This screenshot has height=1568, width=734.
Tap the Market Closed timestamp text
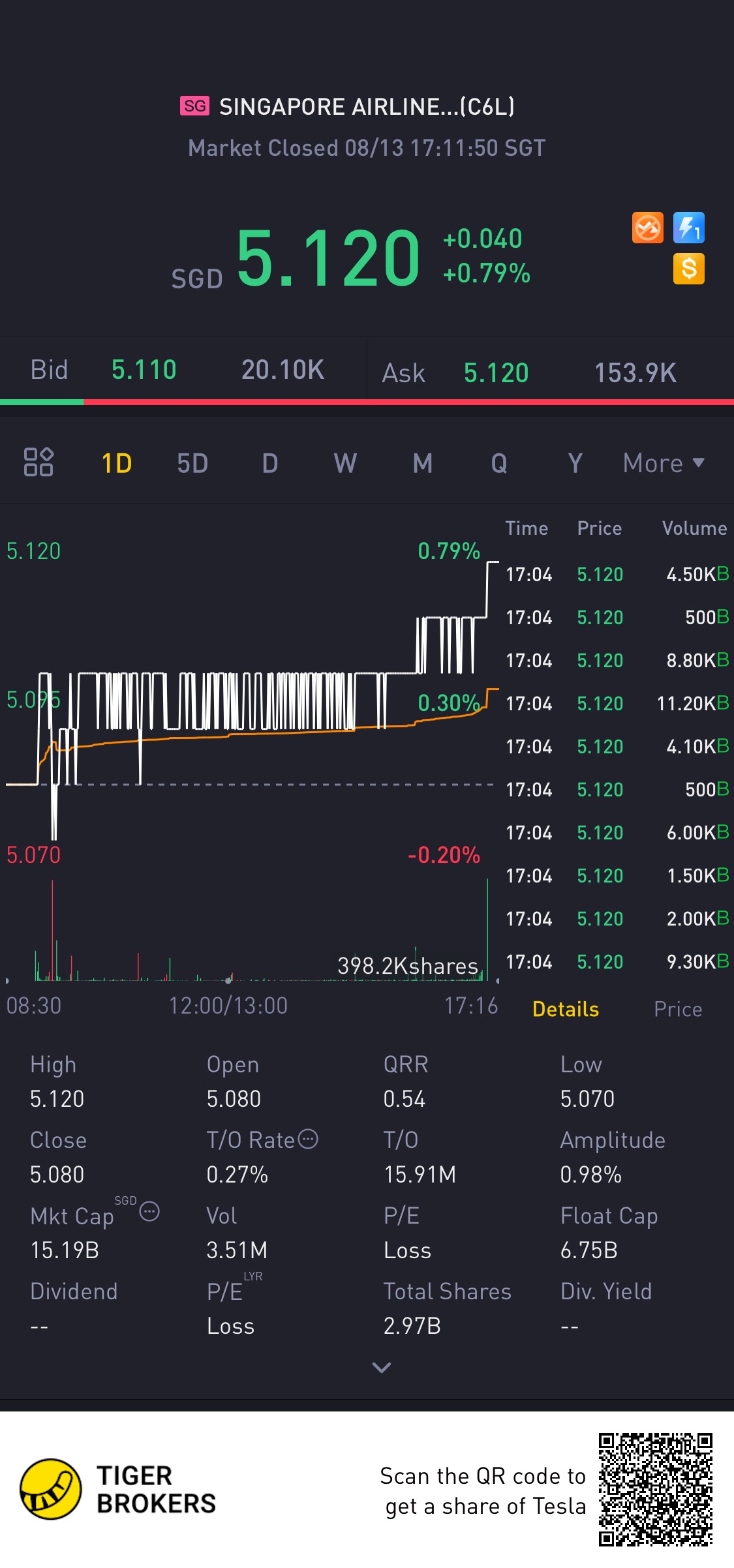(x=367, y=148)
